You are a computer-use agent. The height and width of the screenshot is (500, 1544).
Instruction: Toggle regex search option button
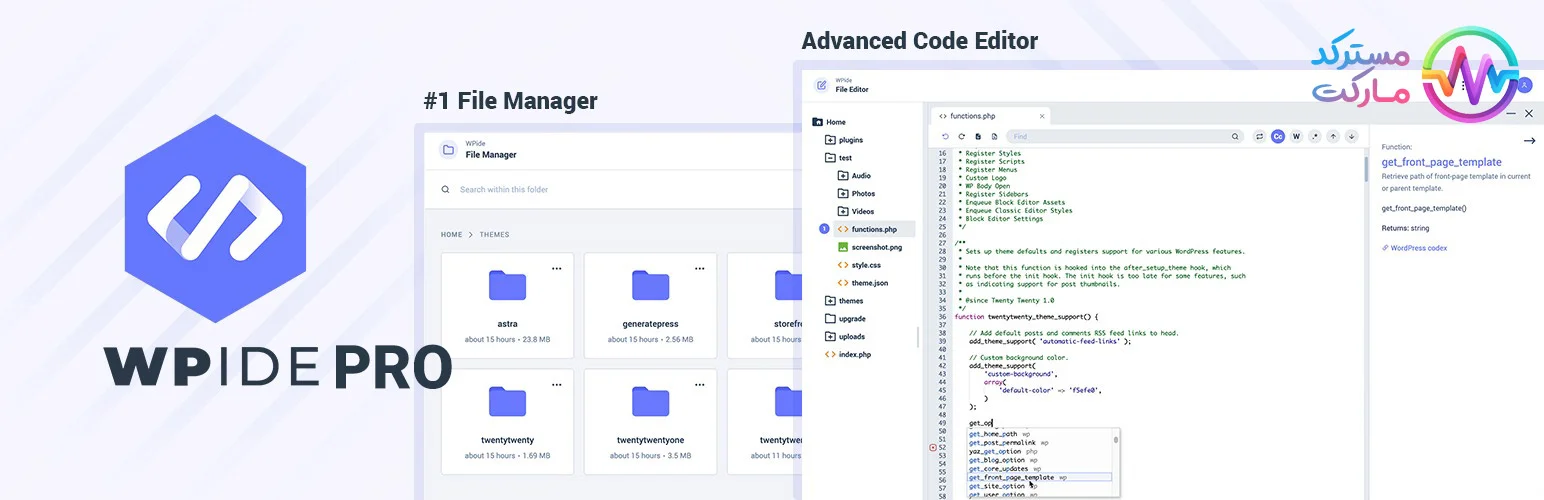pyautogui.click(x=1314, y=136)
